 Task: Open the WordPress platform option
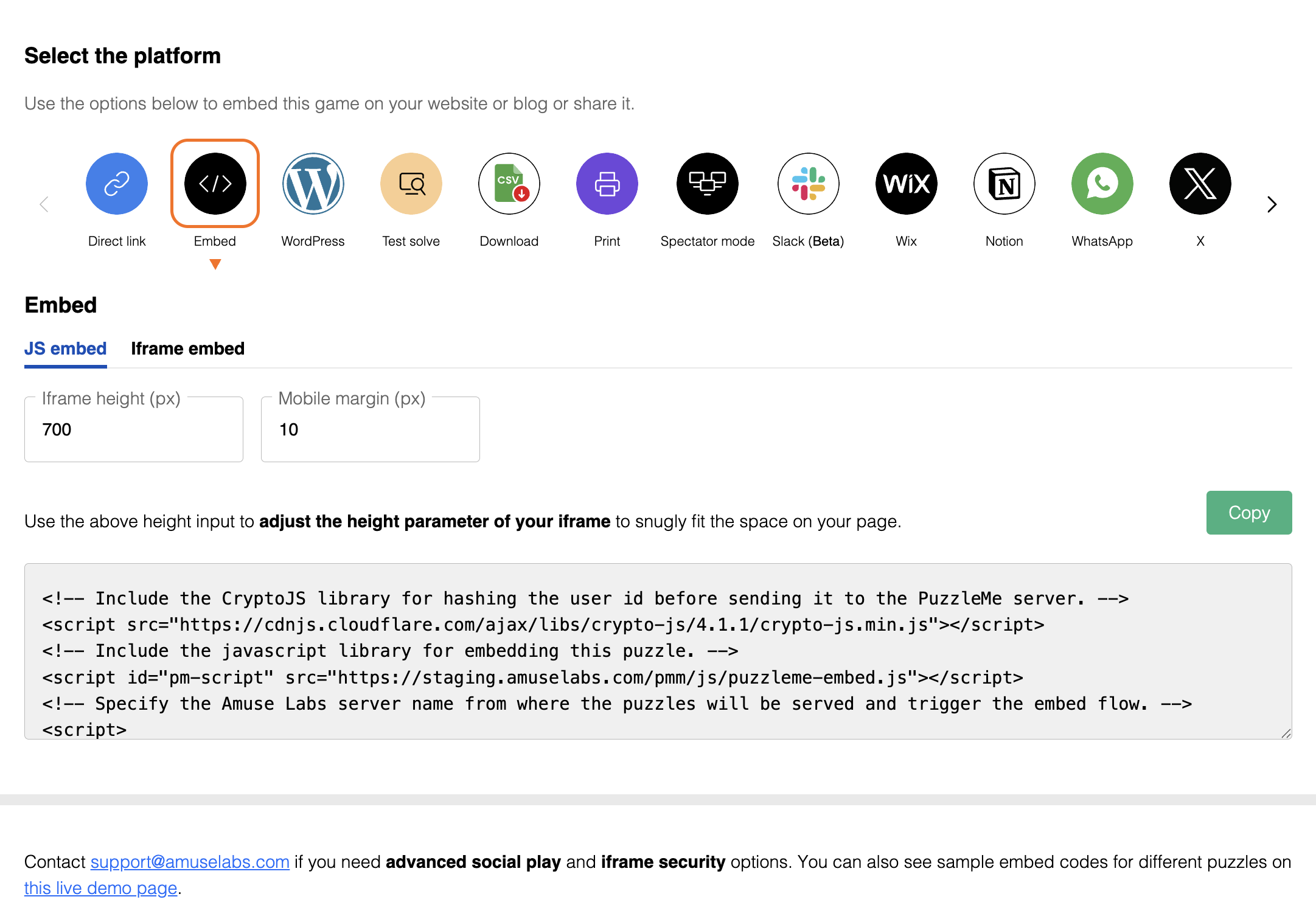313,184
